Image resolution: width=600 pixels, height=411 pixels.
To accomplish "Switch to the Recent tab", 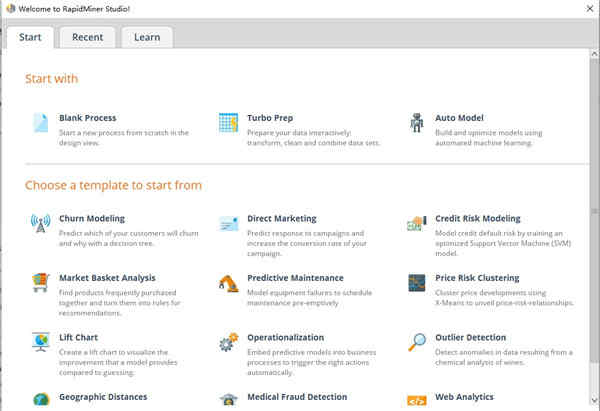I will point(87,37).
